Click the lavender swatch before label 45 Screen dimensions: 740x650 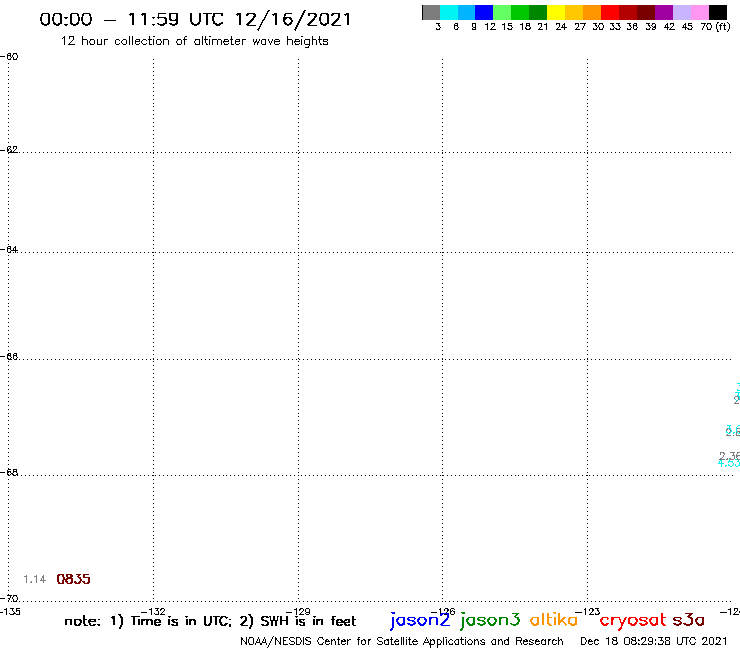coord(682,12)
